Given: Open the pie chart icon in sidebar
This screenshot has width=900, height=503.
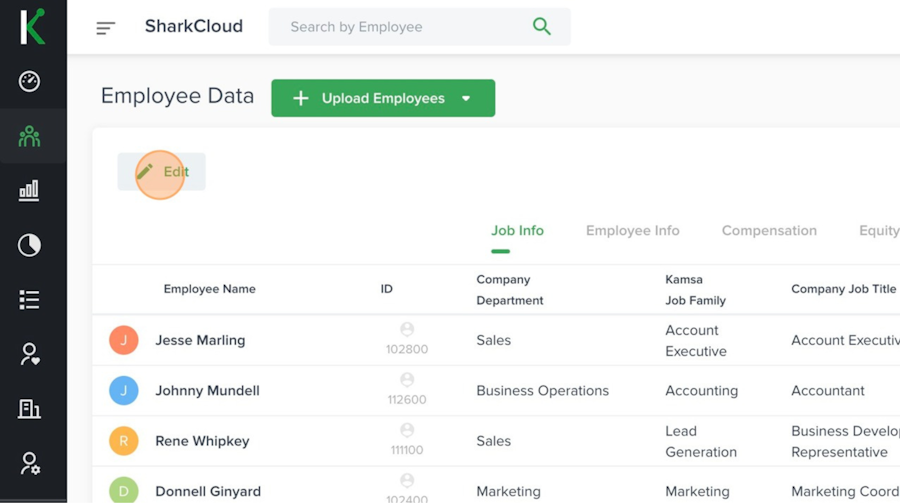Looking at the screenshot, I should point(30,245).
